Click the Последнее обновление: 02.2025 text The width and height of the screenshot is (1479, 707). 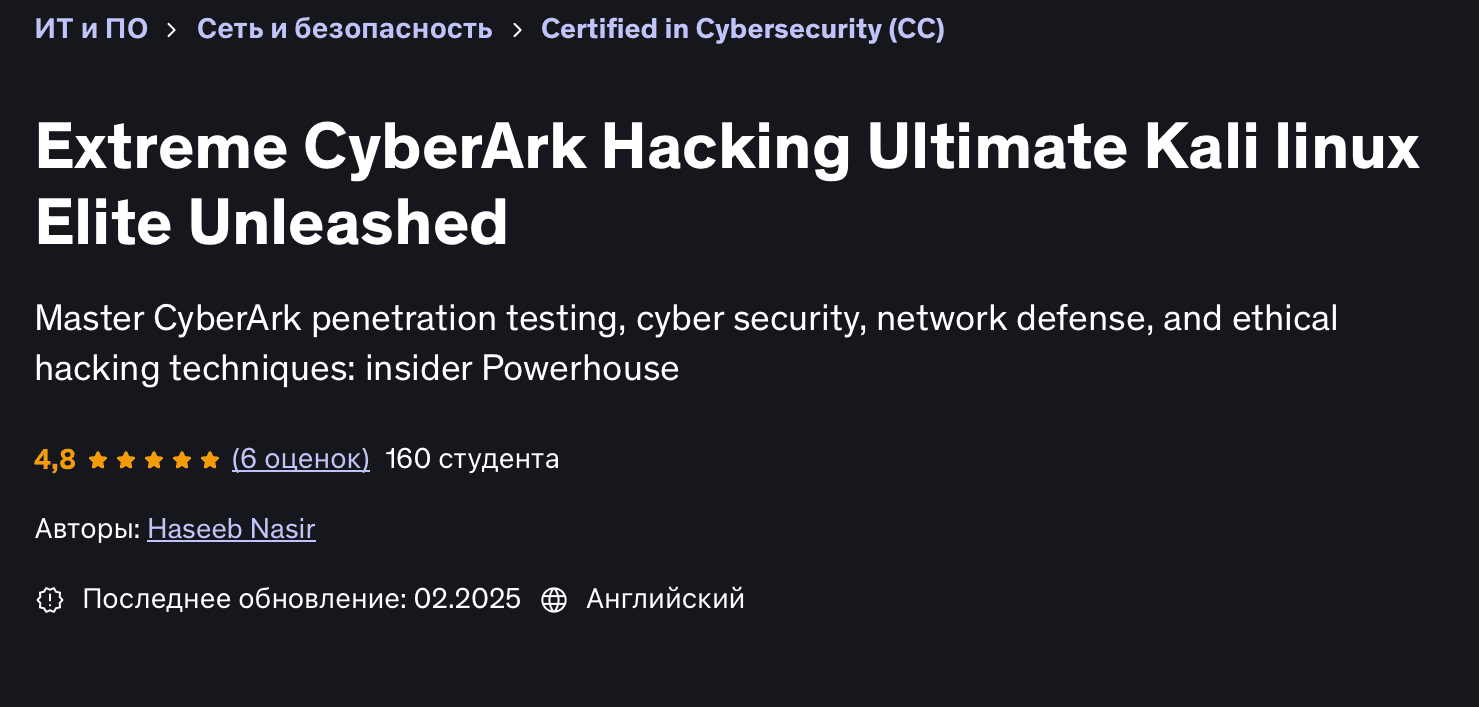click(303, 598)
